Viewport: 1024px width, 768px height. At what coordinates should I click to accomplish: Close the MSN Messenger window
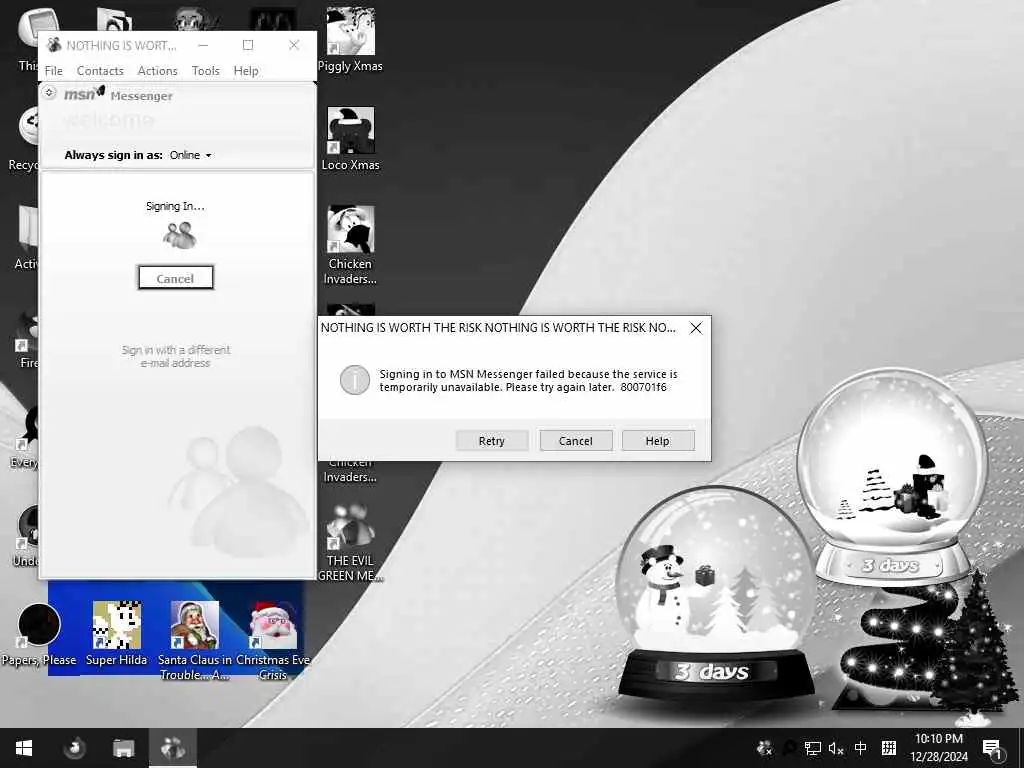click(294, 45)
